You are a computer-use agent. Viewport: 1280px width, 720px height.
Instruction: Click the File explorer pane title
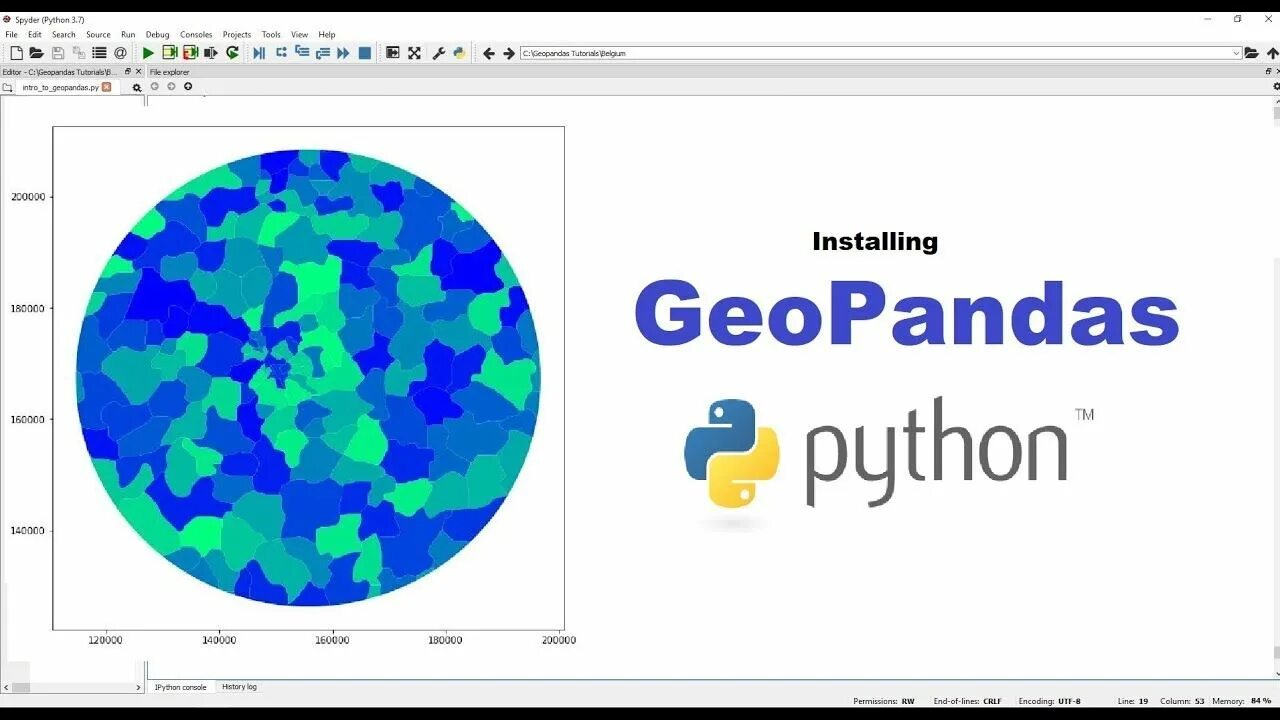coord(170,72)
